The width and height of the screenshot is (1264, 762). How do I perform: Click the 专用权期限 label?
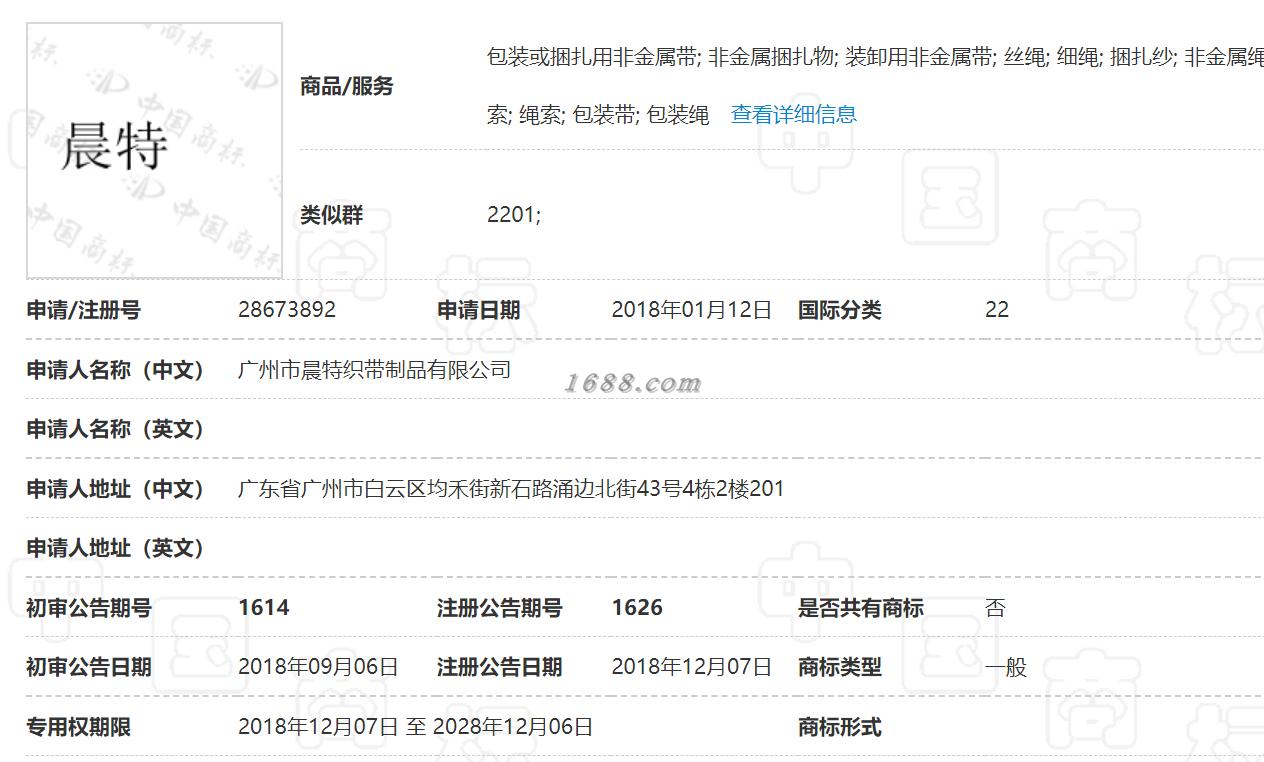click(x=79, y=727)
